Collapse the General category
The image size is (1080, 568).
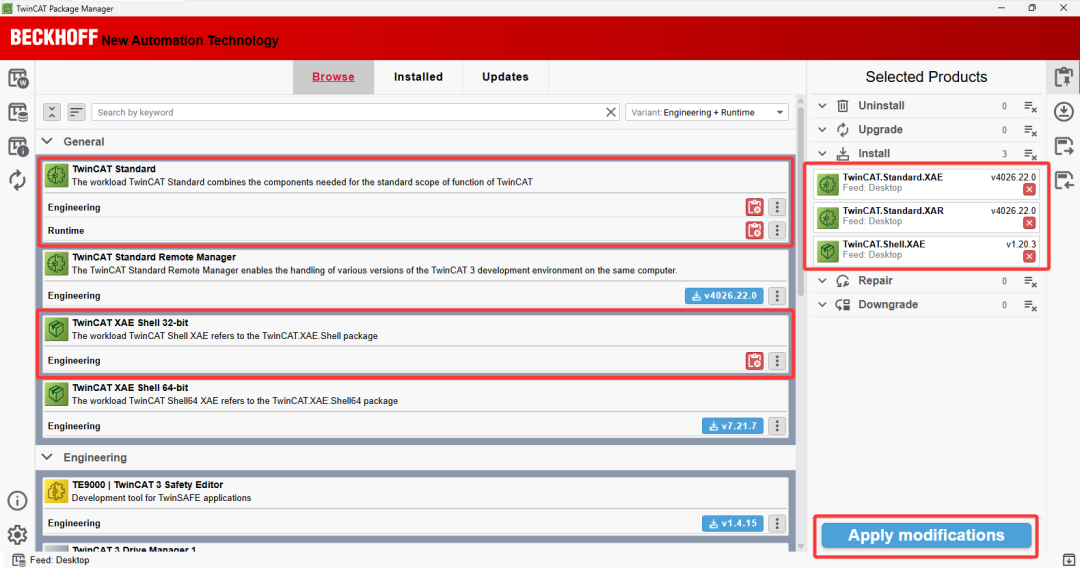point(47,141)
